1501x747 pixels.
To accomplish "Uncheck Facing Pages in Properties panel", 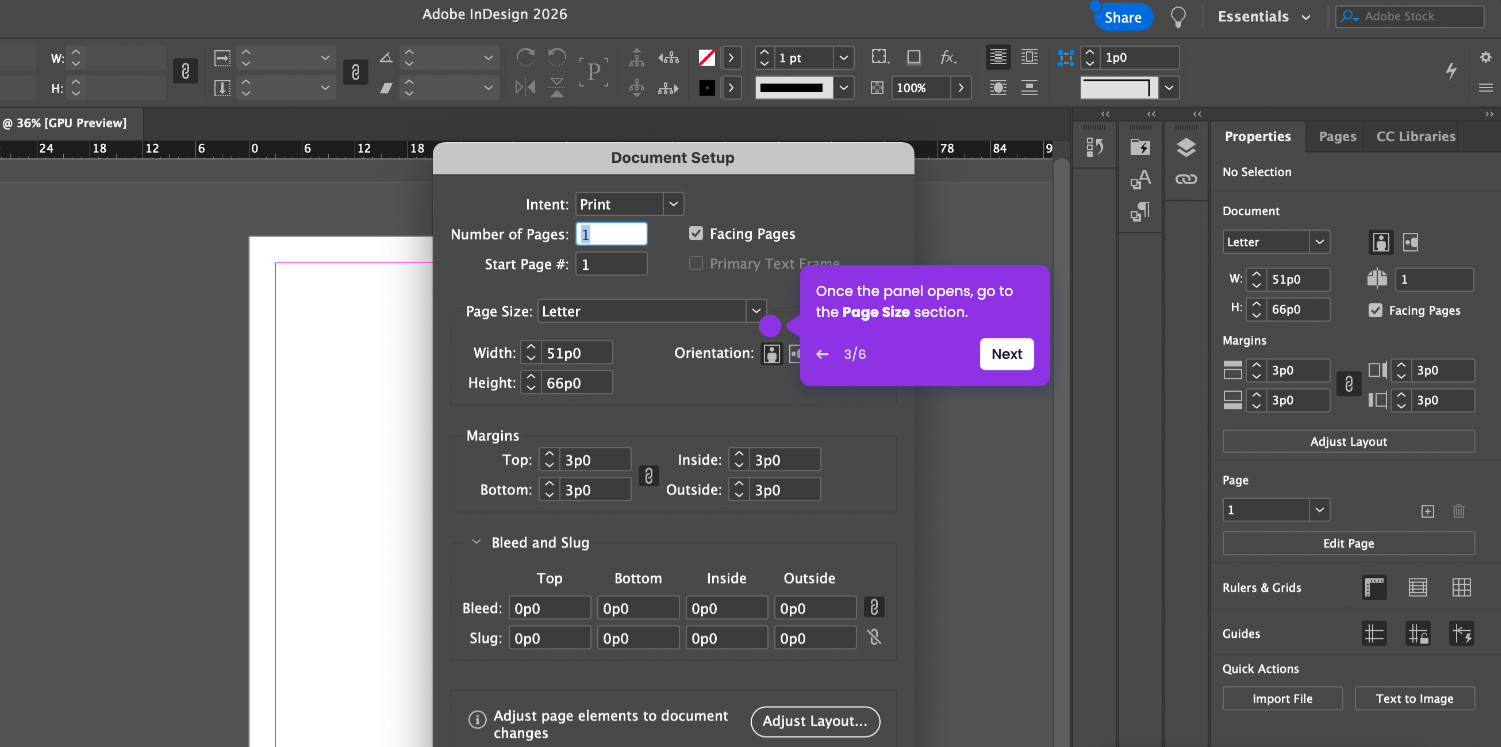I will point(1376,310).
